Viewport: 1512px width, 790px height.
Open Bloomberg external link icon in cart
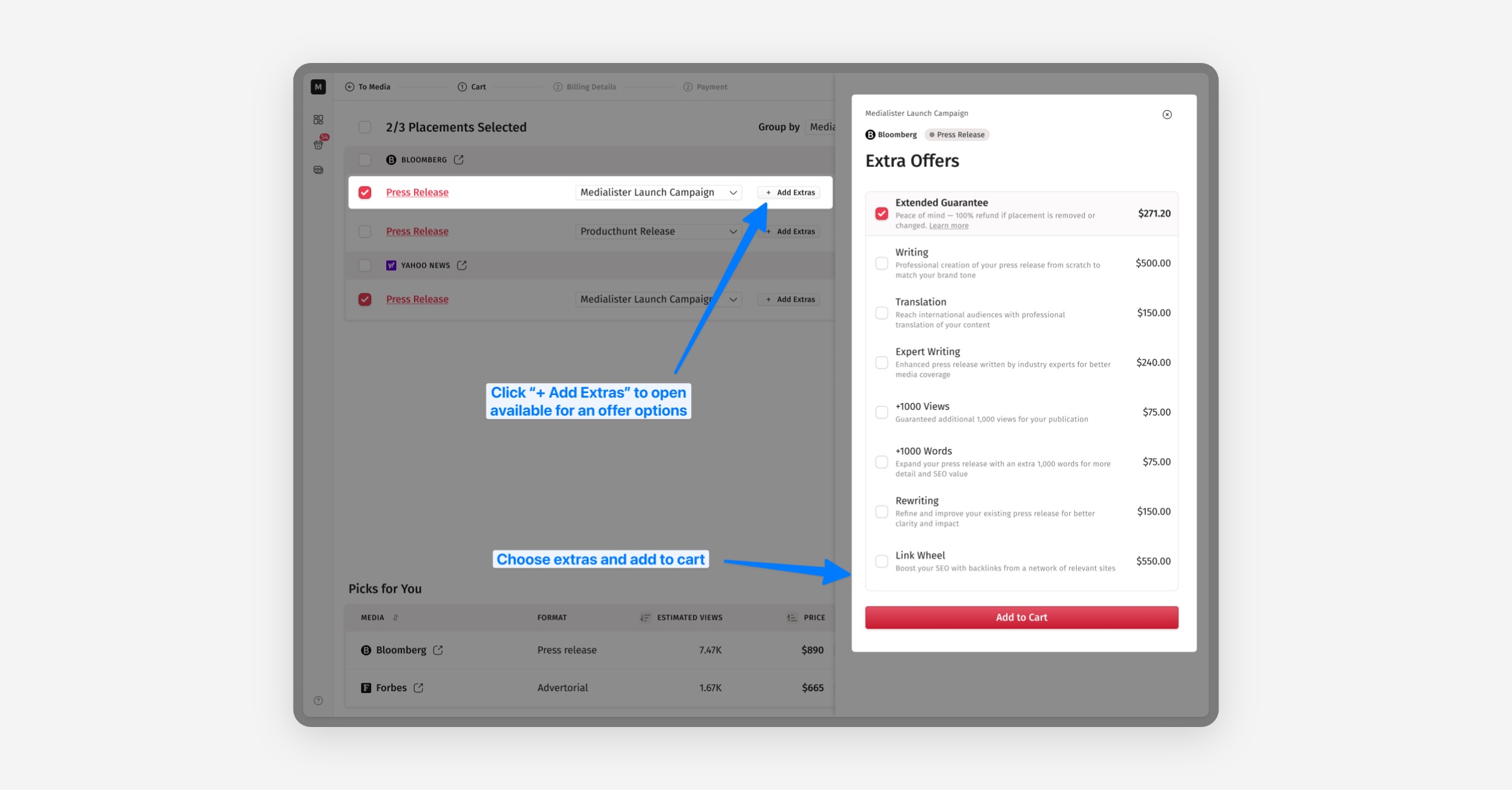click(x=459, y=160)
